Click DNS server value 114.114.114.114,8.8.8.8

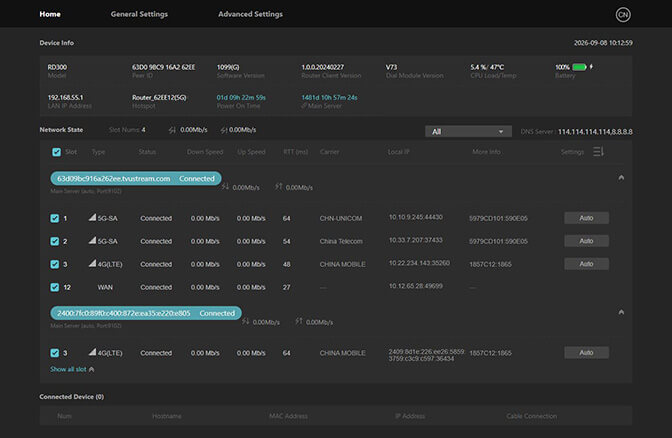[595, 132]
